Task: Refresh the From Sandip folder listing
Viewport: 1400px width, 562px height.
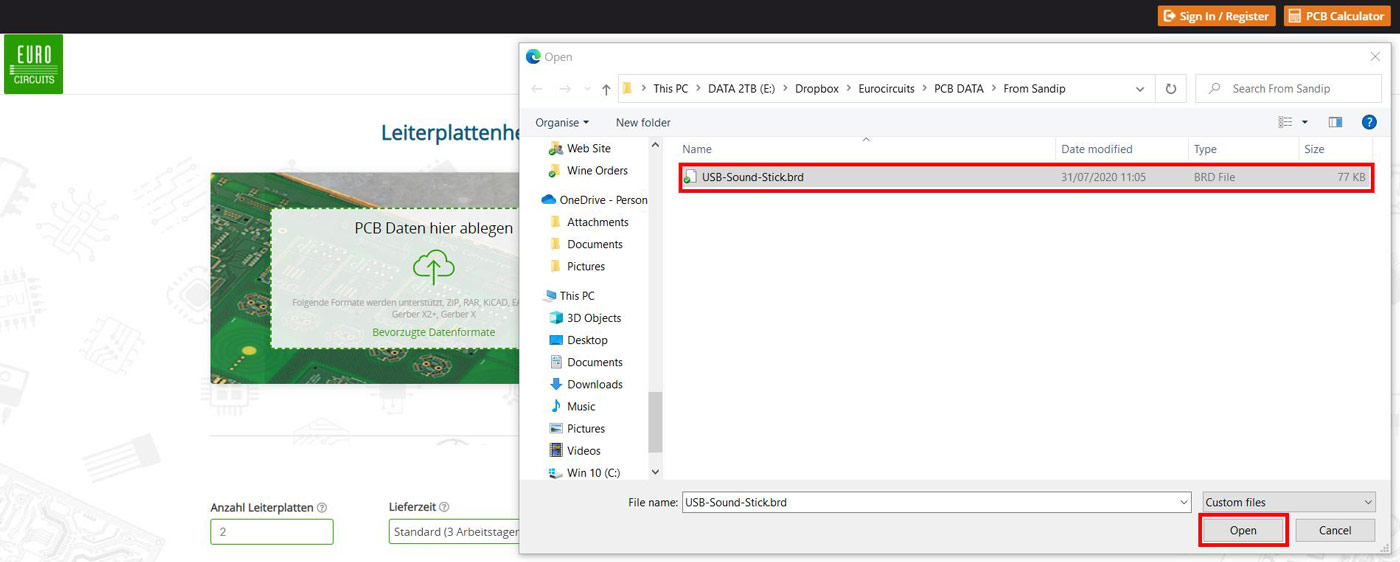Action: [x=1171, y=89]
